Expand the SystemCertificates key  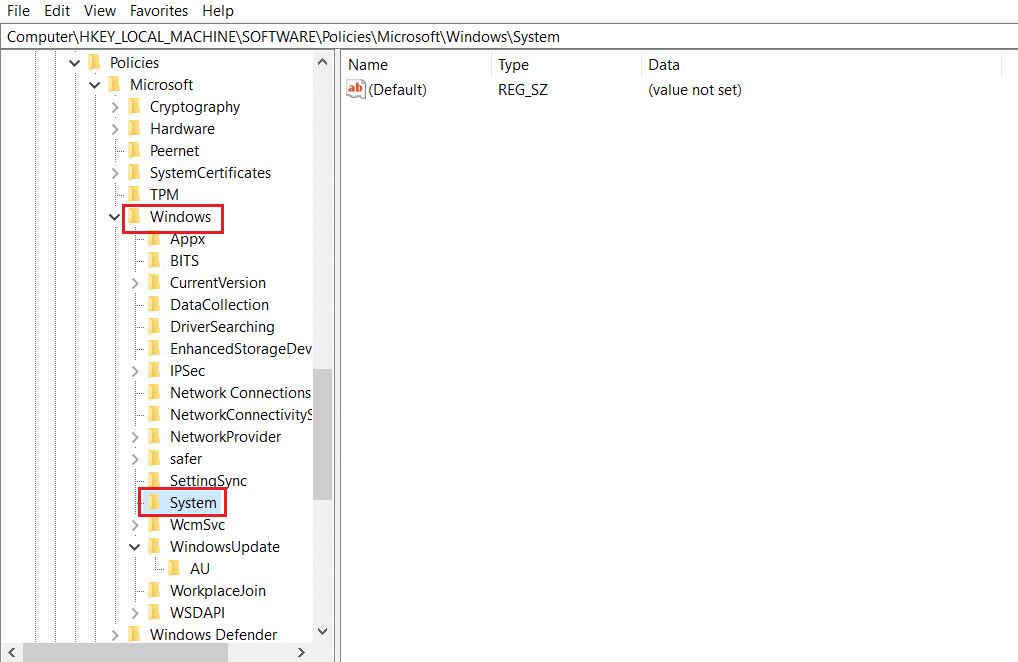click(115, 173)
